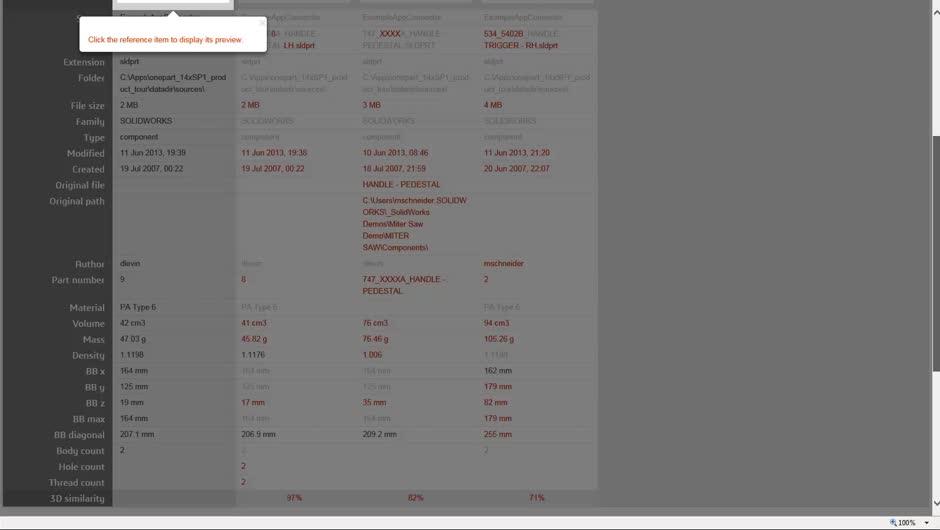Image resolution: width=940 pixels, height=530 pixels.
Task: Close the reference item preview tooltip
Action: pyautogui.click(x=261, y=22)
